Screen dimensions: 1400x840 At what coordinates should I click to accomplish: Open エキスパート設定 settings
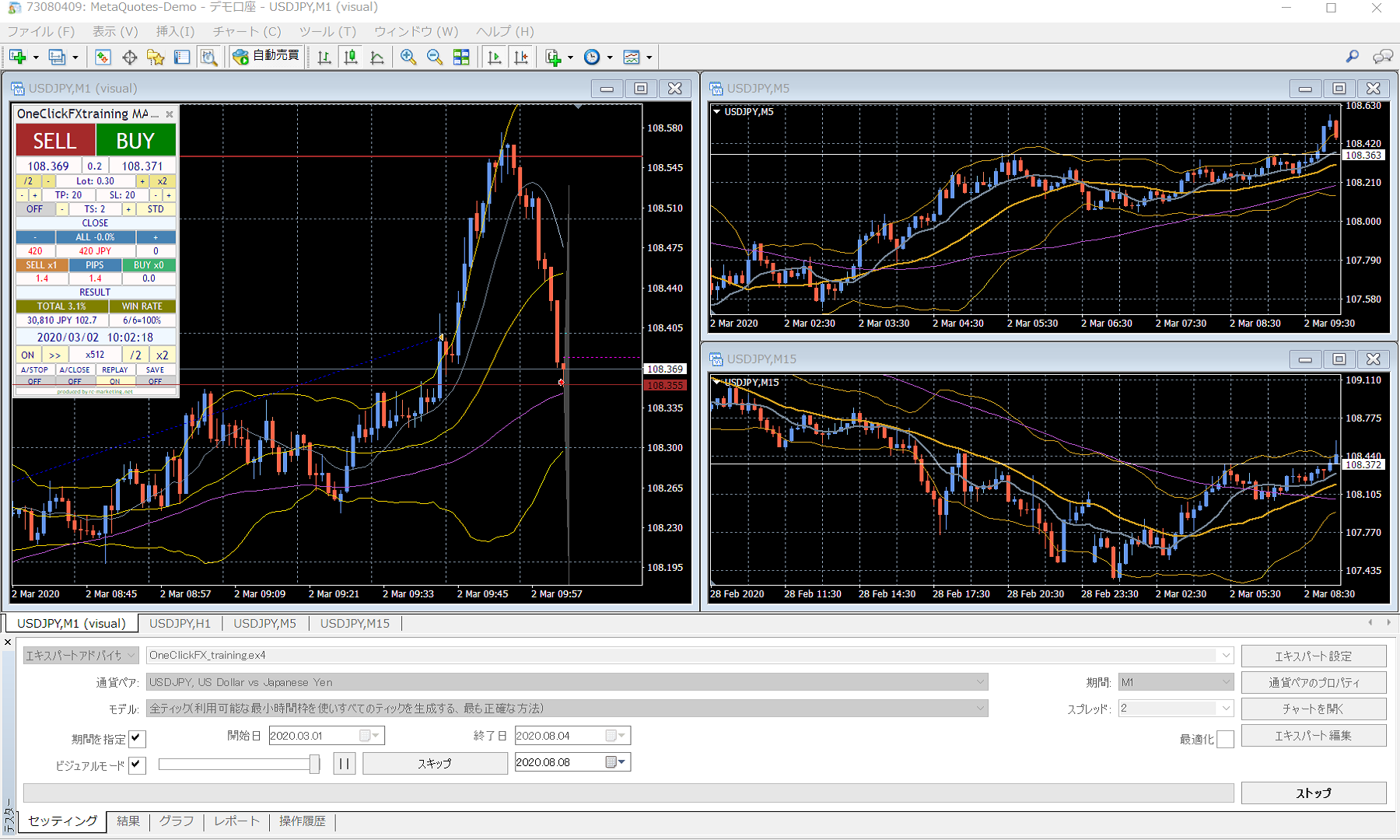(1314, 656)
